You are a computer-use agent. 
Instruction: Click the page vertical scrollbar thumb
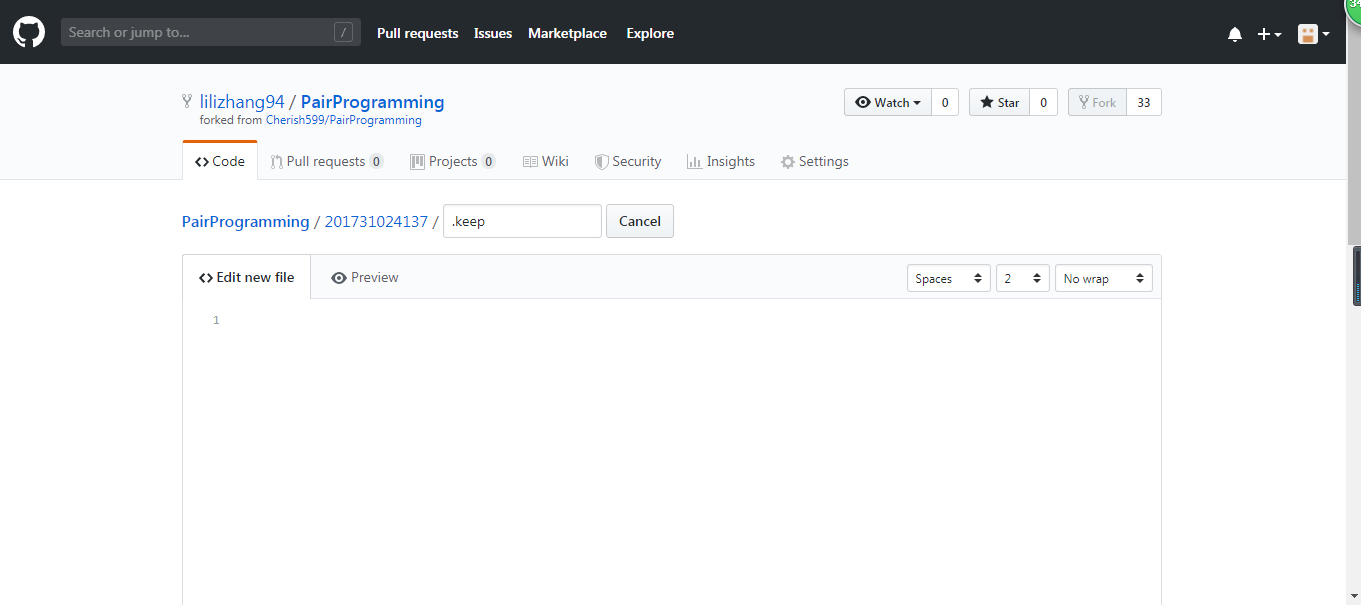[1354, 130]
